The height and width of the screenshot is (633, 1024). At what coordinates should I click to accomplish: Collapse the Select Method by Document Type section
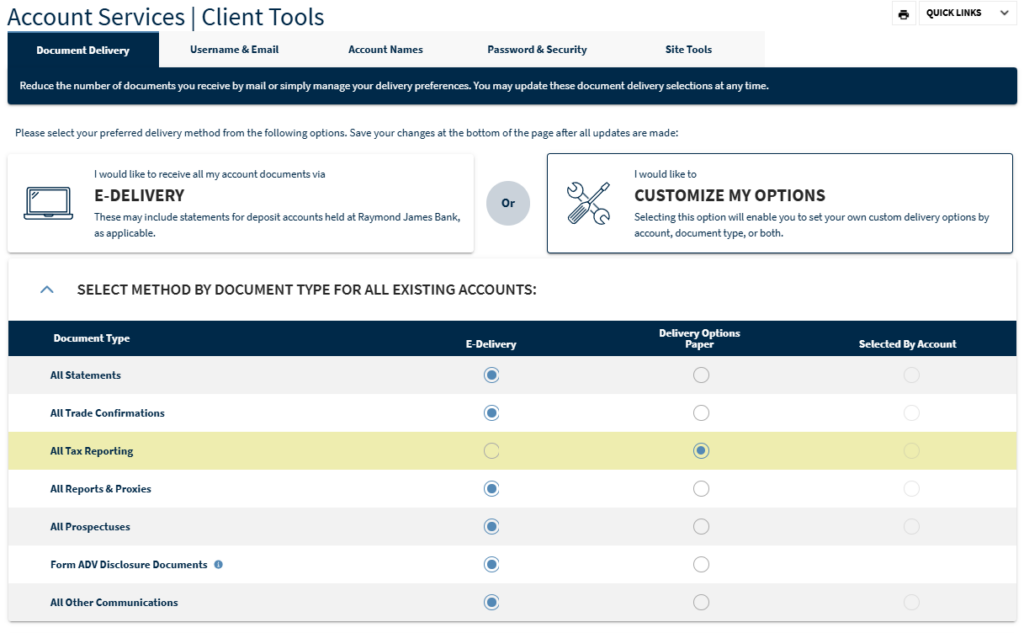(x=47, y=289)
